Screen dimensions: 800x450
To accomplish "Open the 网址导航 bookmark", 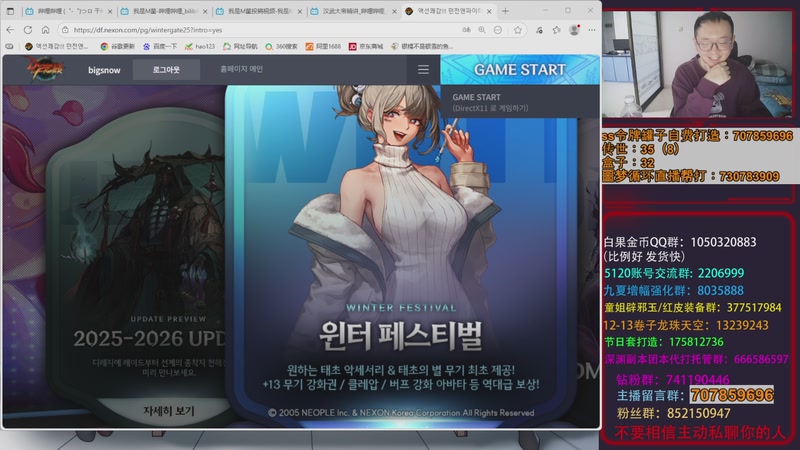I will 240,46.
